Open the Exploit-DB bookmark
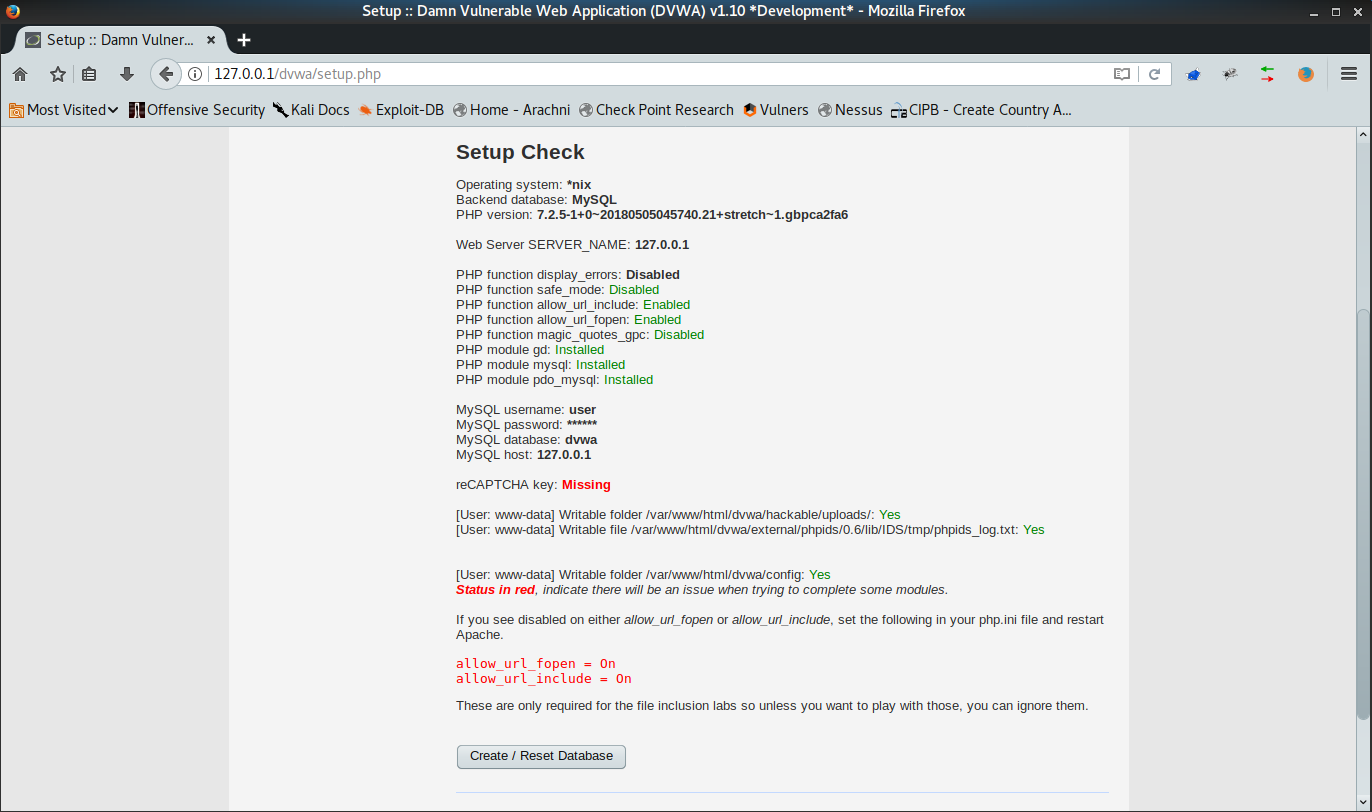1372x812 pixels. (x=401, y=110)
